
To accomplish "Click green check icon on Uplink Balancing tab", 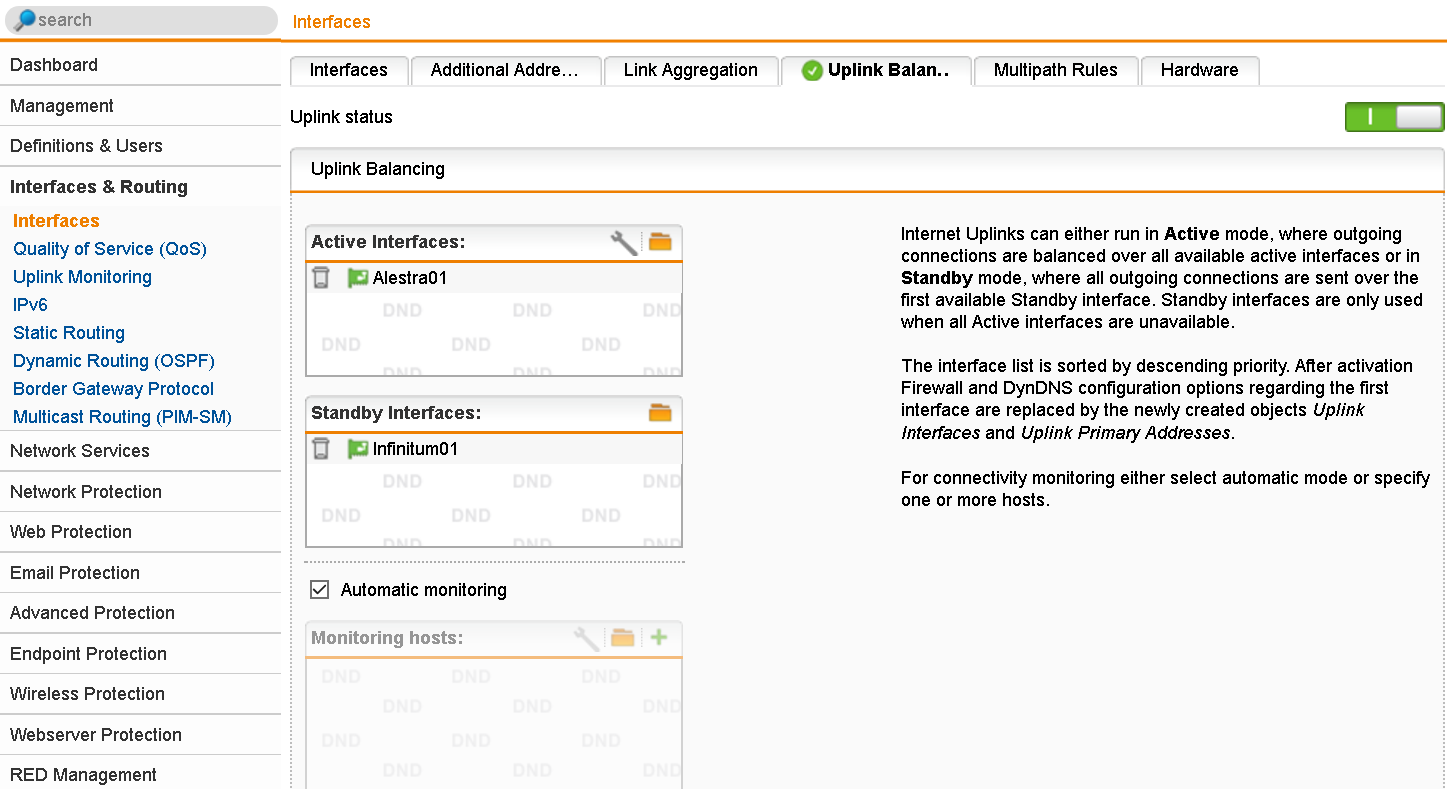I will [812, 71].
